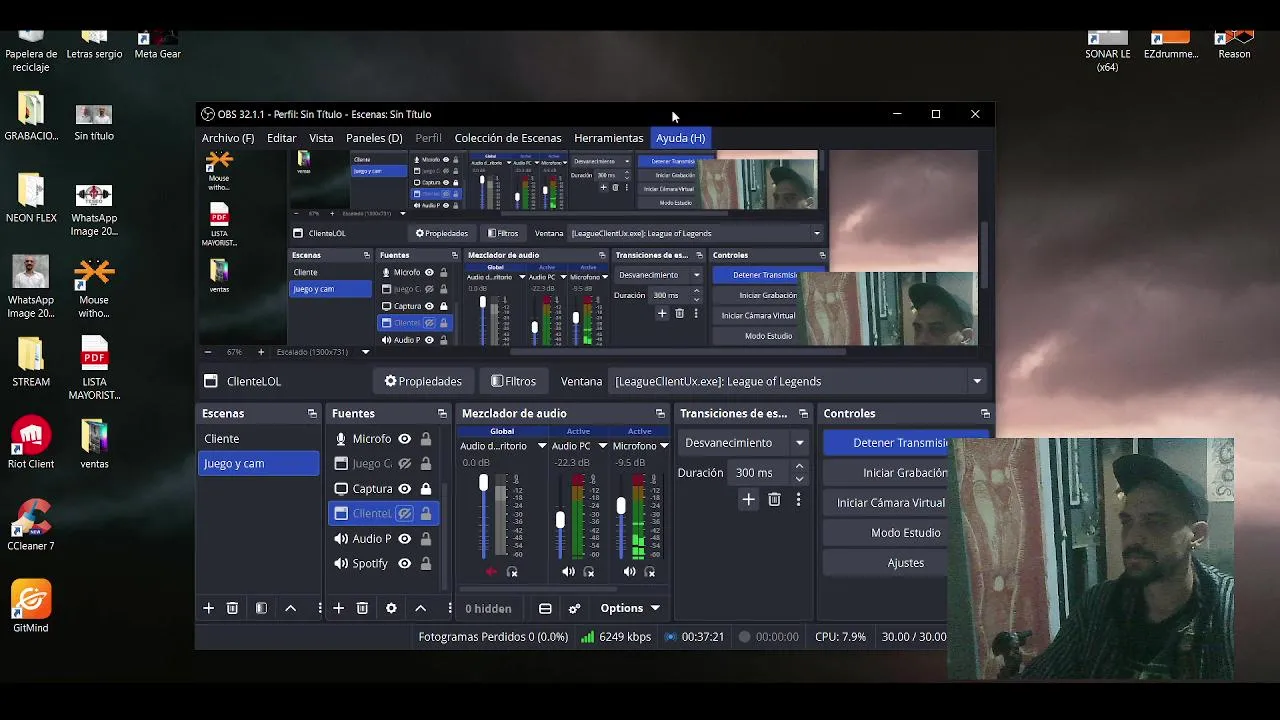
Task: Increase Duración with the up stepper arrow
Action: click(x=799, y=467)
